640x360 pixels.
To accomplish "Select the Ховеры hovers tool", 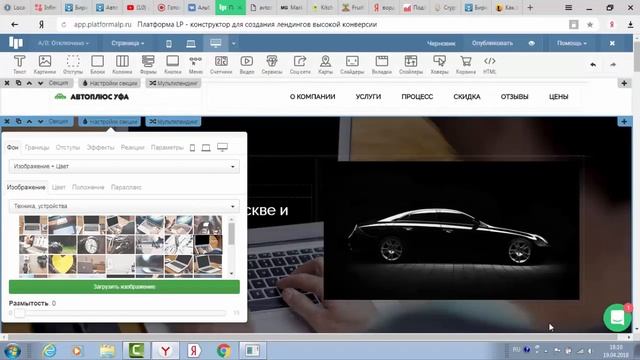I will click(x=439, y=64).
